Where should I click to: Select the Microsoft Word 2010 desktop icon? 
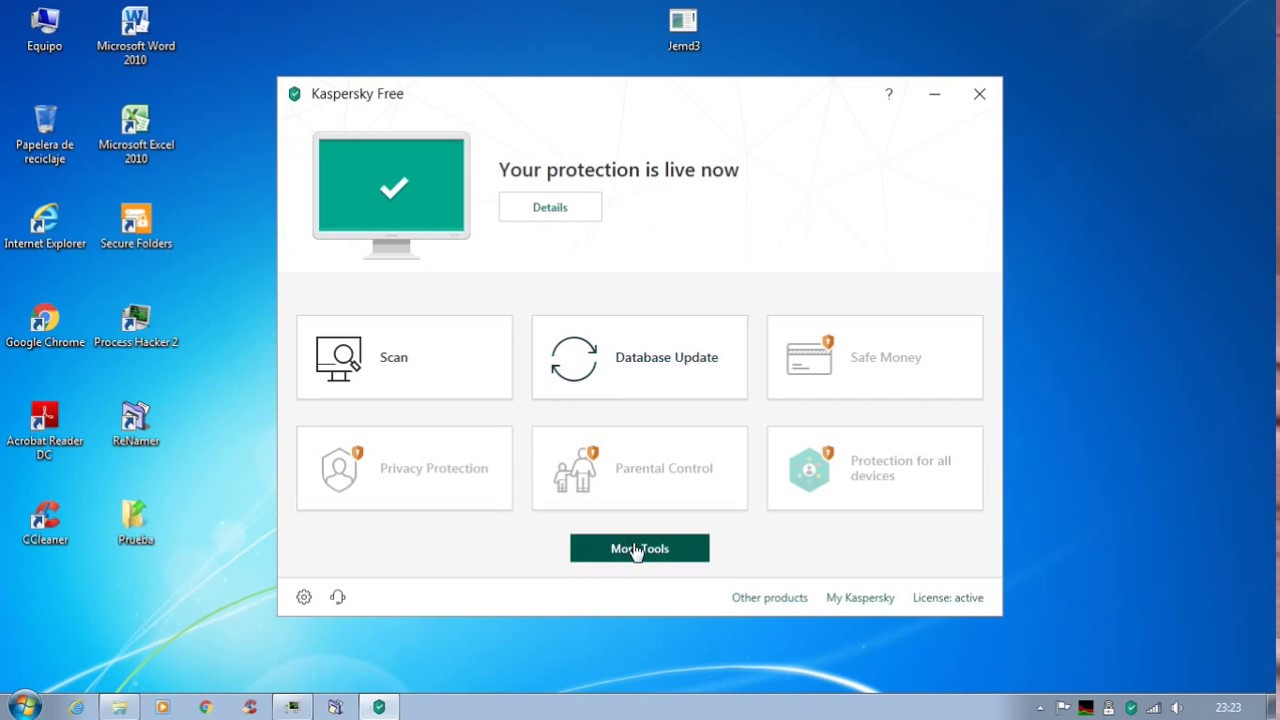pyautogui.click(x=136, y=36)
